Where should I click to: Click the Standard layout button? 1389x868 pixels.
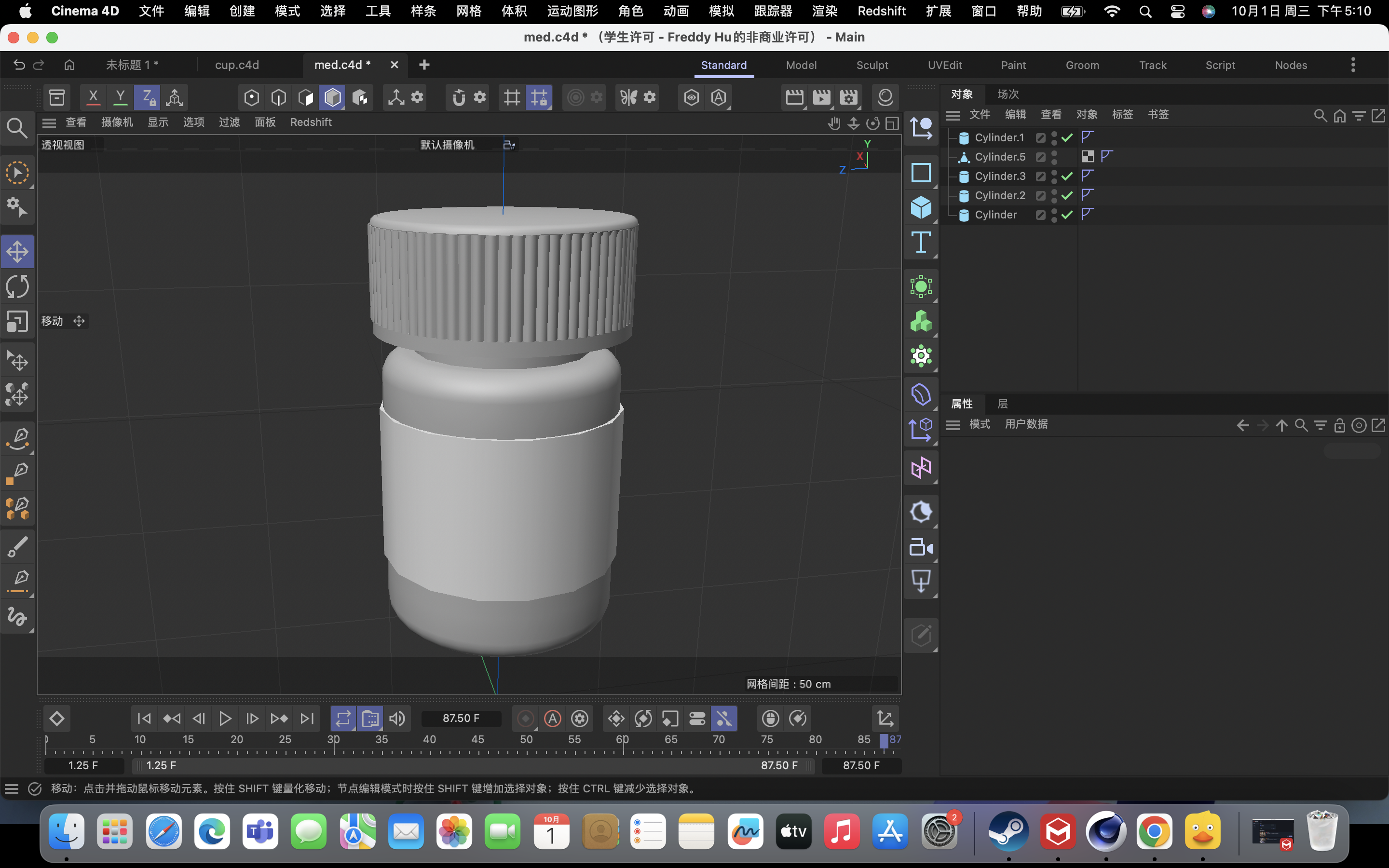[x=723, y=65]
